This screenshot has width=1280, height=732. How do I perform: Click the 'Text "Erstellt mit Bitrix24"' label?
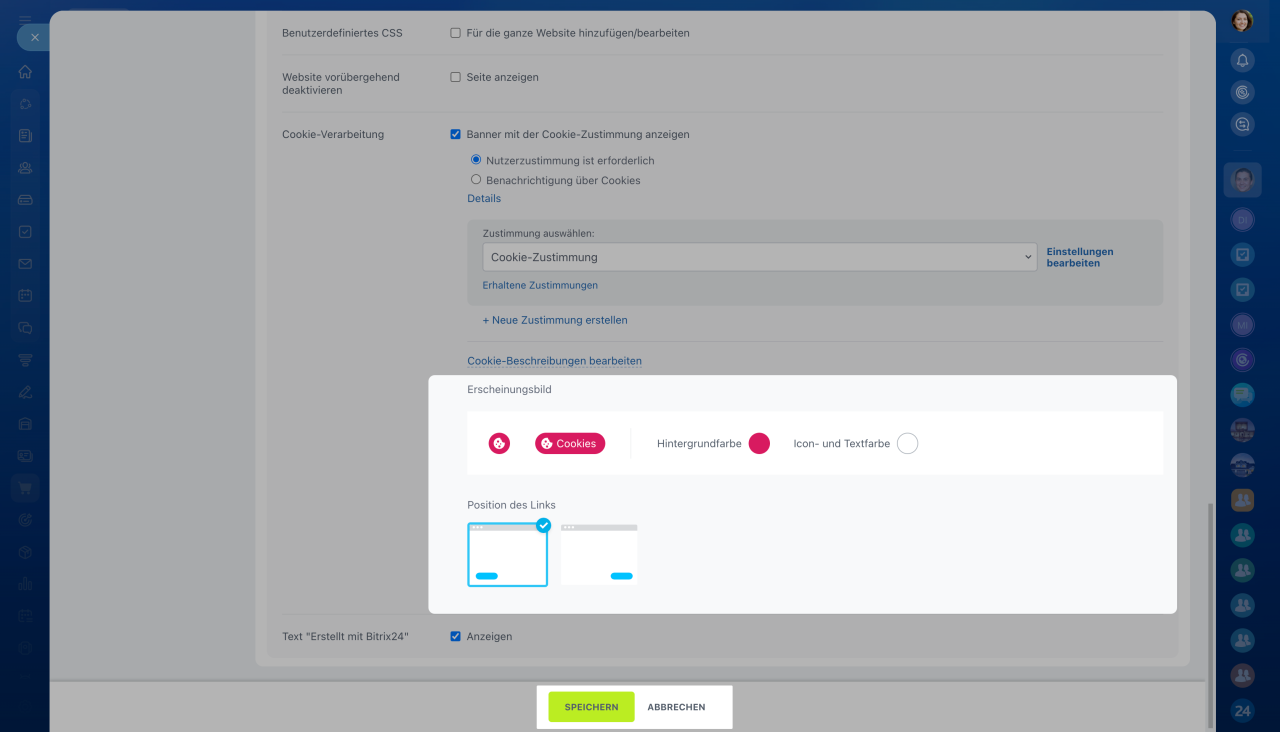coord(345,636)
